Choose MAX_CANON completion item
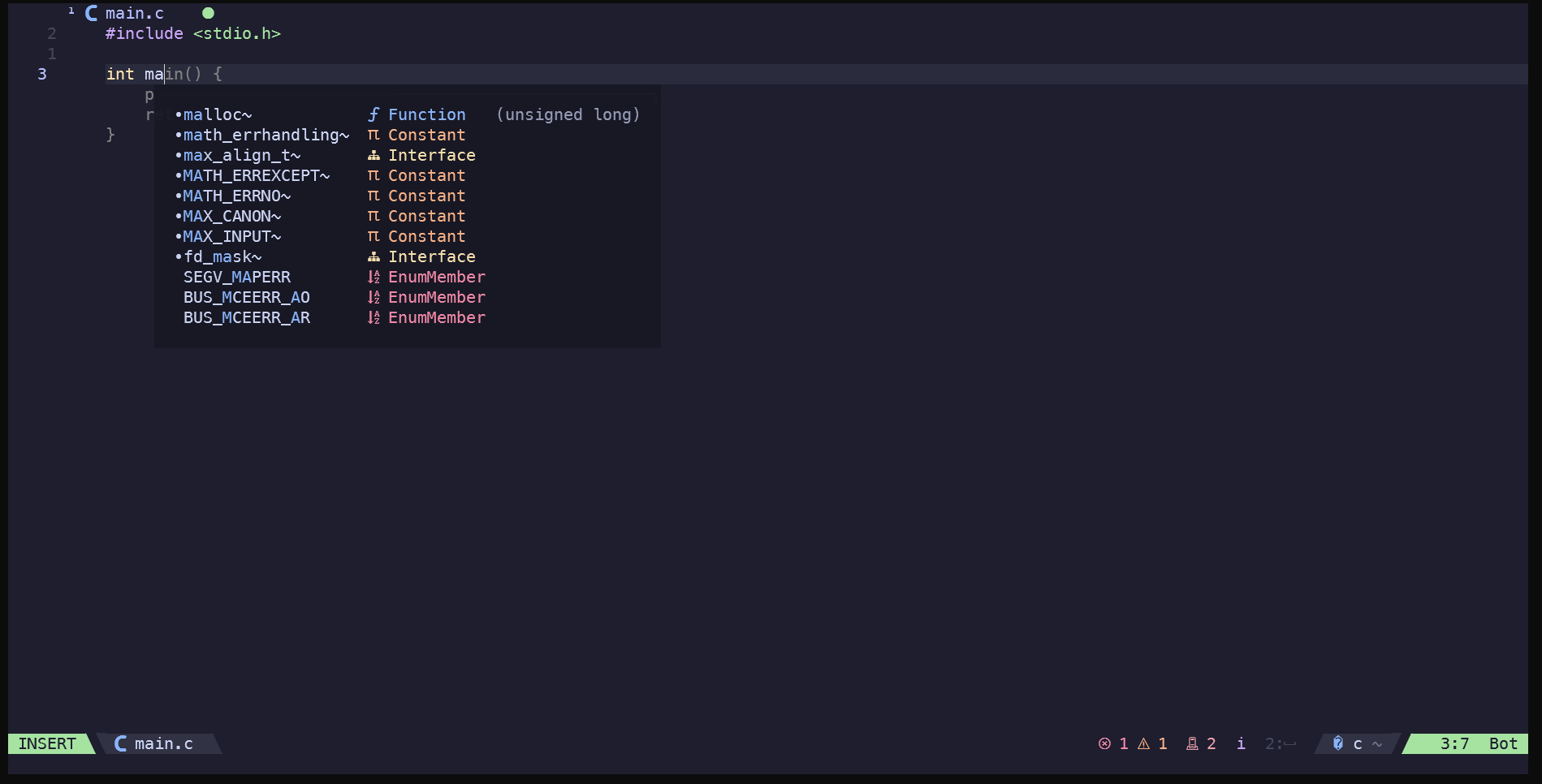 (x=231, y=216)
